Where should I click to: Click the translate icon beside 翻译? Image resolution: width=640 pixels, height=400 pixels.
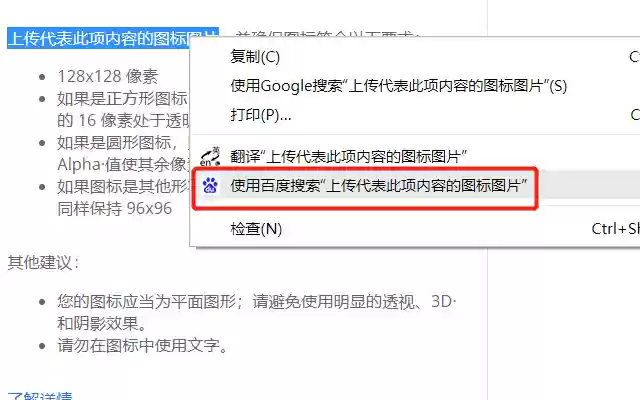pos(210,157)
